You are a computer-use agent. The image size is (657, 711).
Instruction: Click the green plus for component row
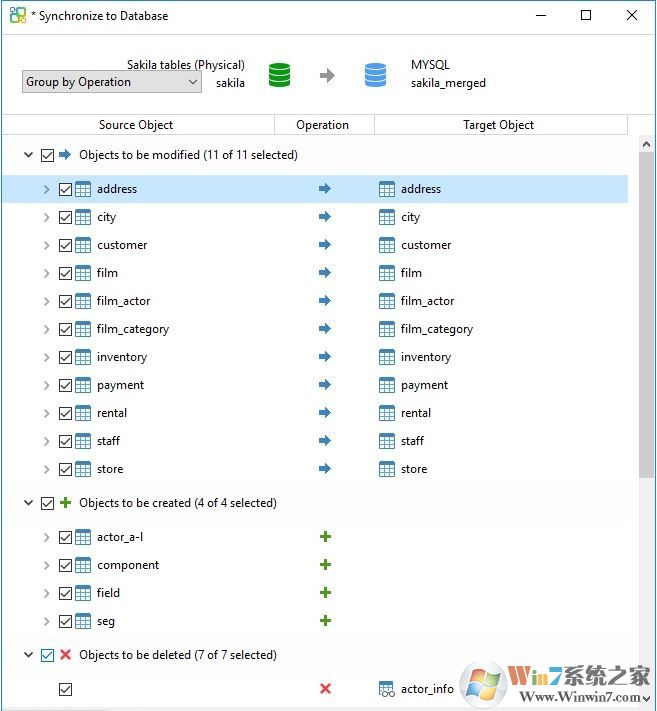325,565
